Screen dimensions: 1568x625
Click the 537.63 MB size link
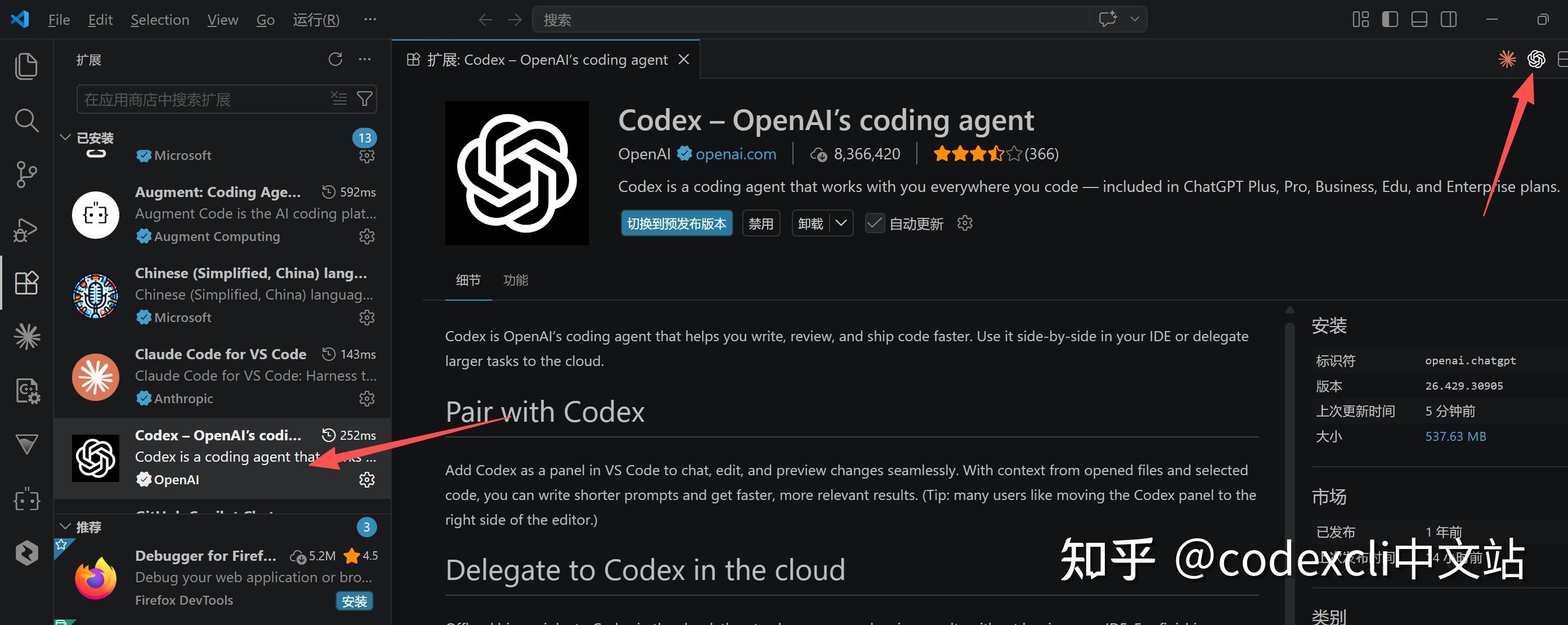click(x=1455, y=436)
